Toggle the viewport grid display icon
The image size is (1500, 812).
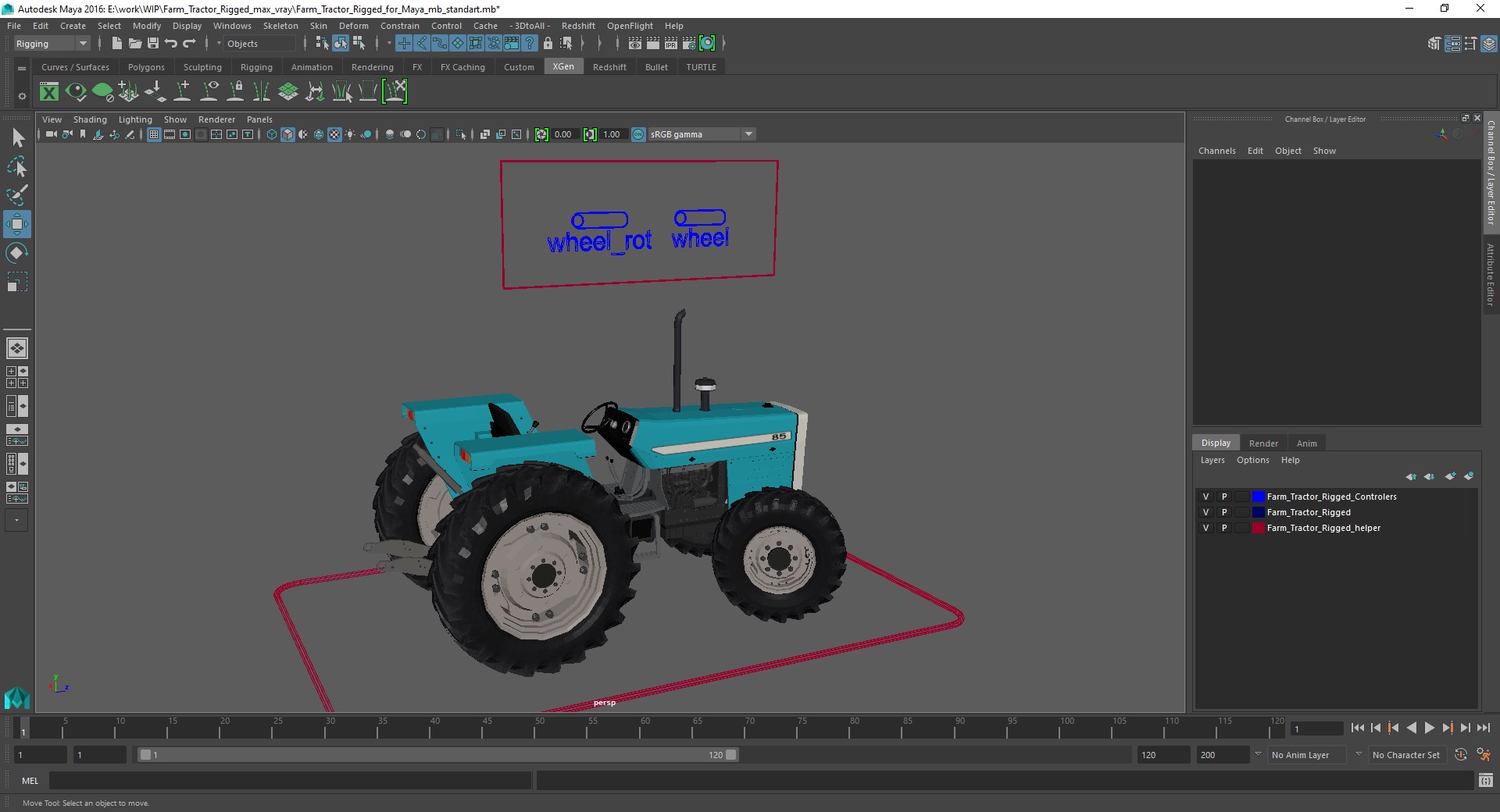pos(154,134)
